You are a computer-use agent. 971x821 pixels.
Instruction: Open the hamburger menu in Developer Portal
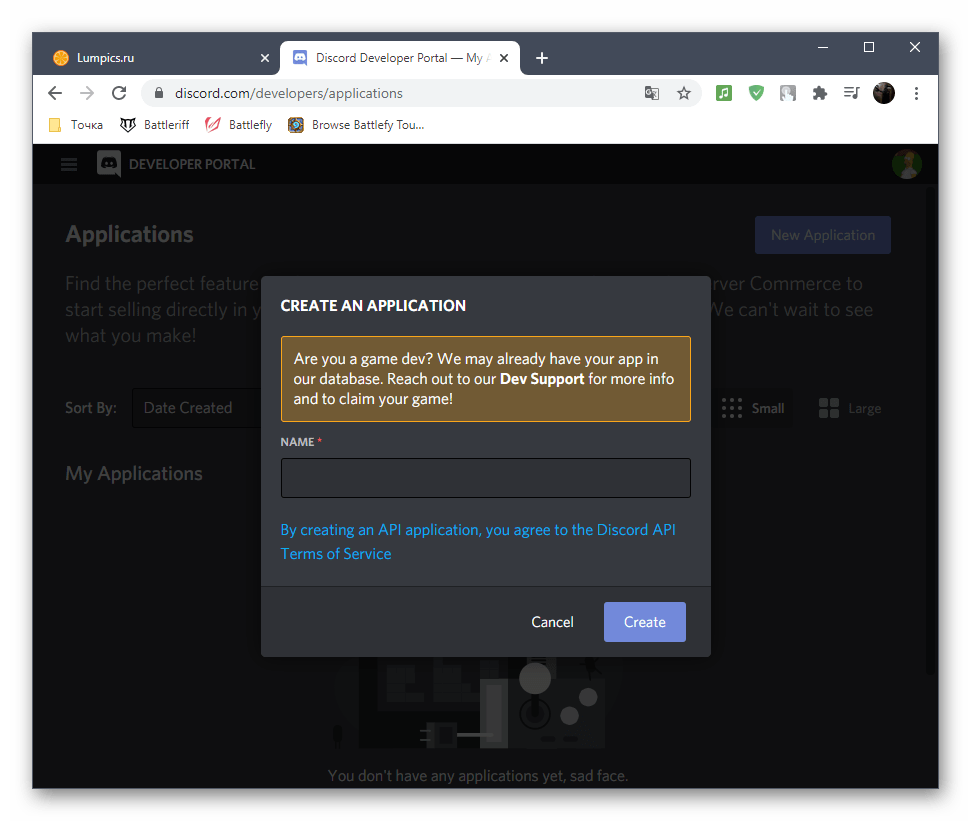(x=69, y=164)
